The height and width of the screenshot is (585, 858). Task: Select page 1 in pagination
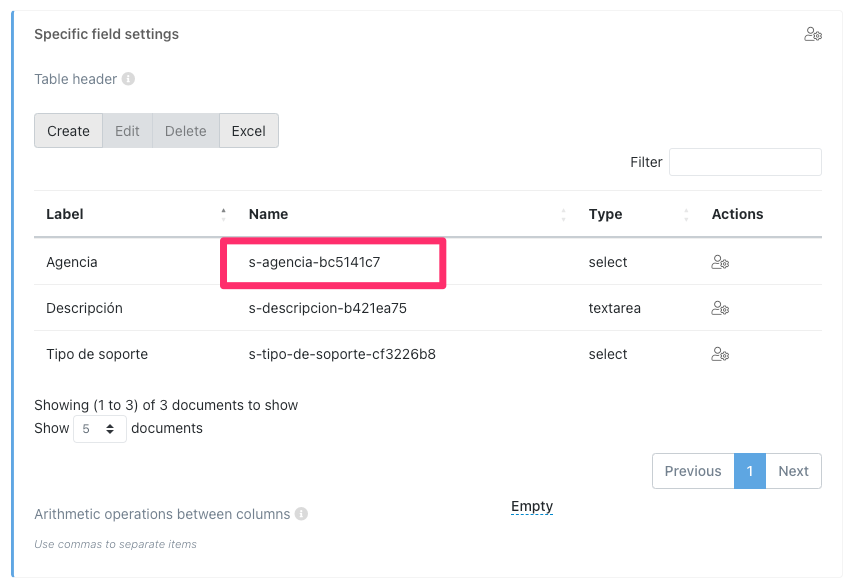[x=749, y=471]
